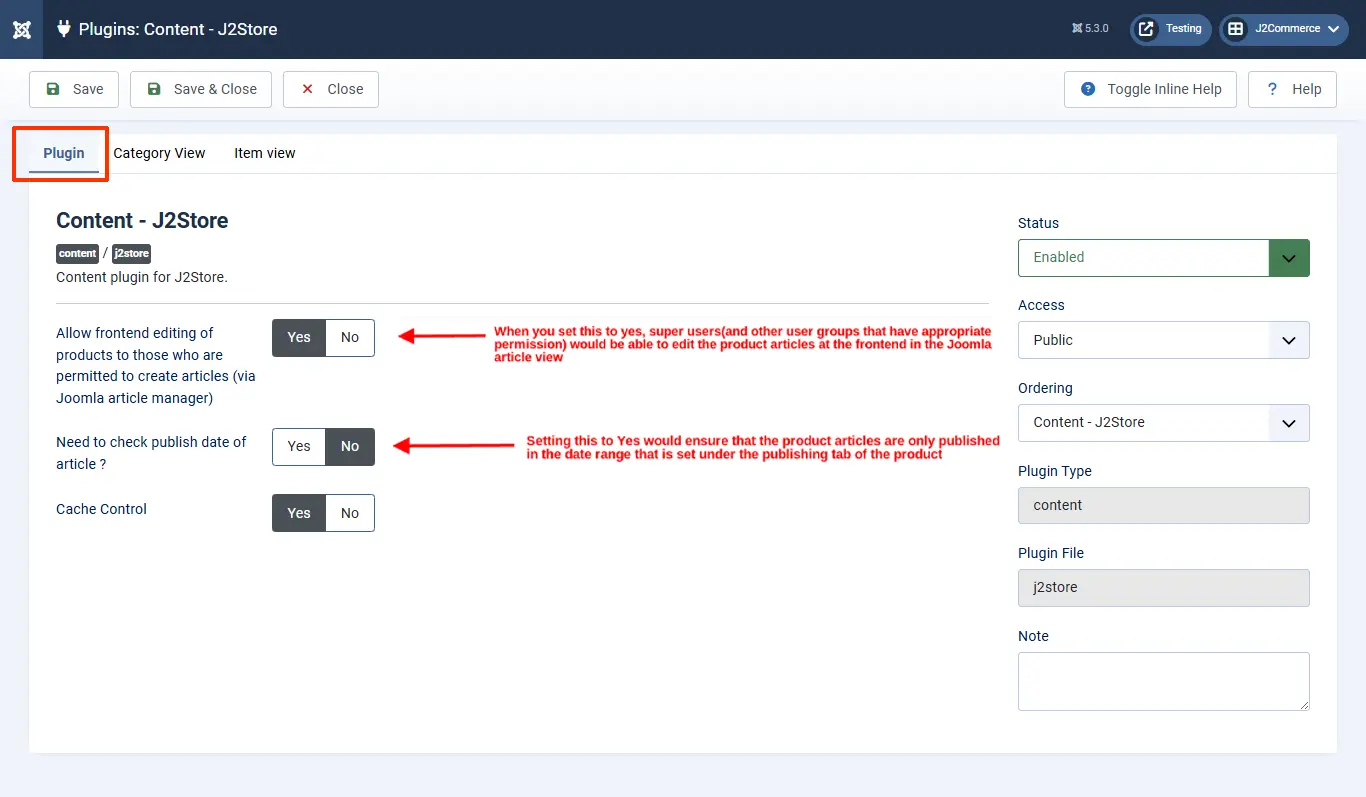
Task: Set frontend editing of products to No
Action: (350, 338)
